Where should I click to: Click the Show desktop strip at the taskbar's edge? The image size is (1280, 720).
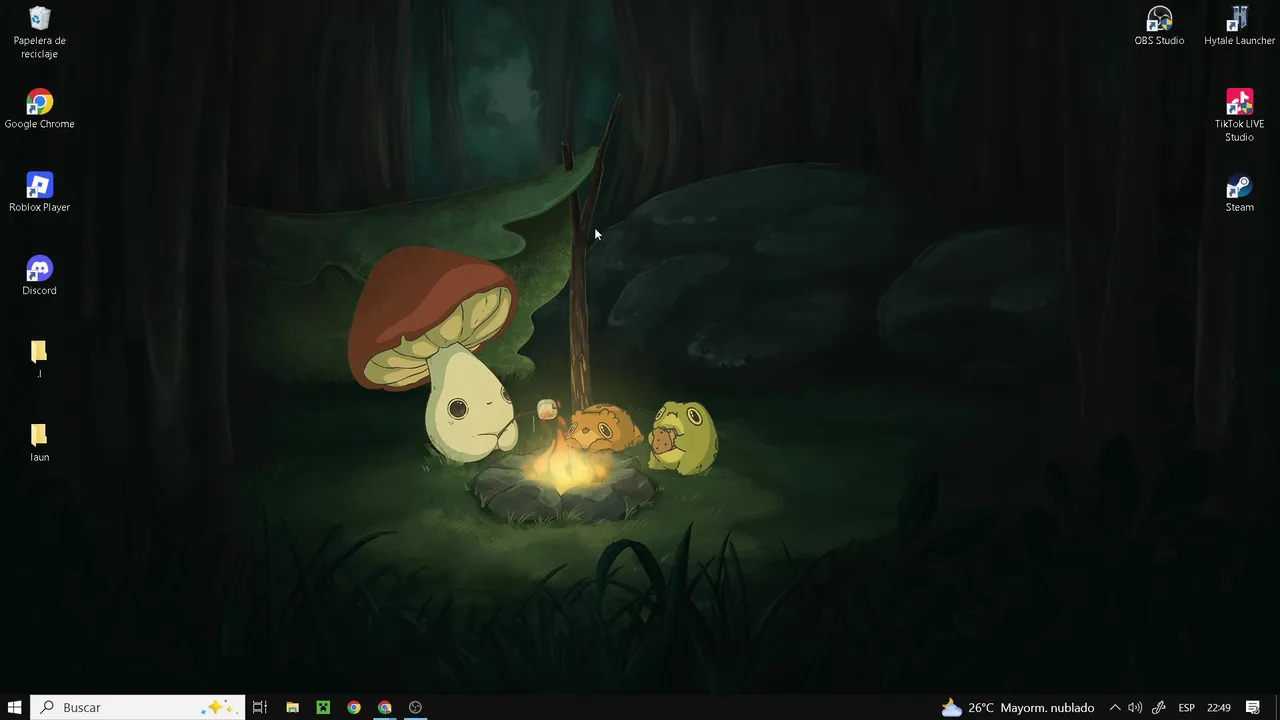[1277, 707]
